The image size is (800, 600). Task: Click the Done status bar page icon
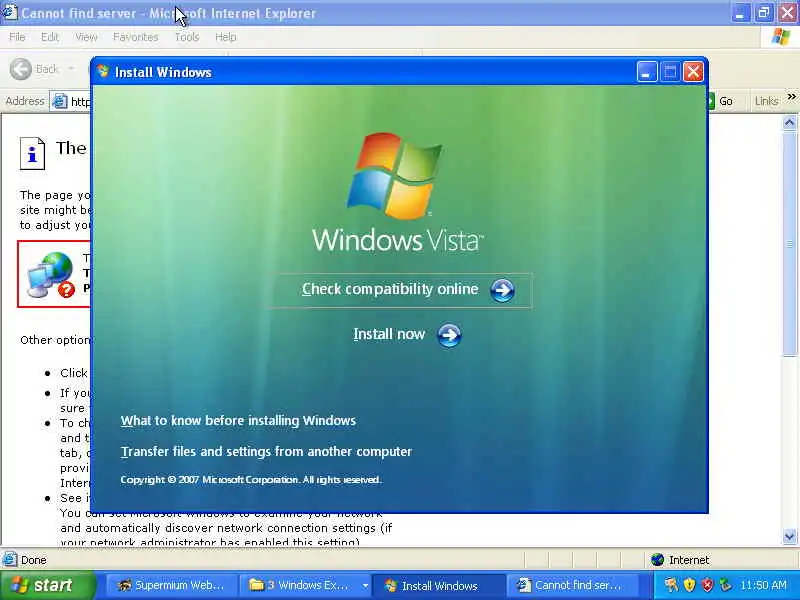click(9, 560)
